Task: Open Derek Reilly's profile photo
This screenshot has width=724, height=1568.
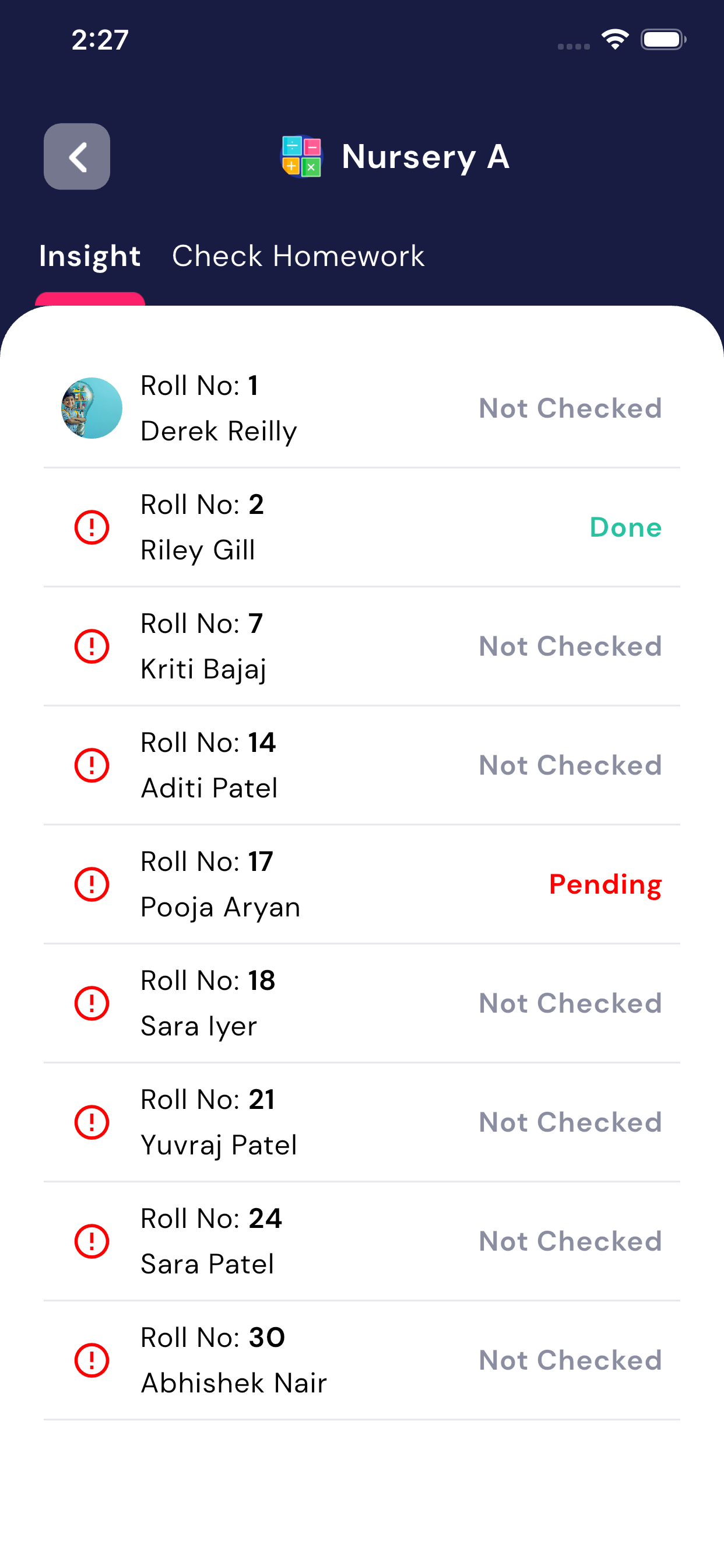Action: pos(92,408)
